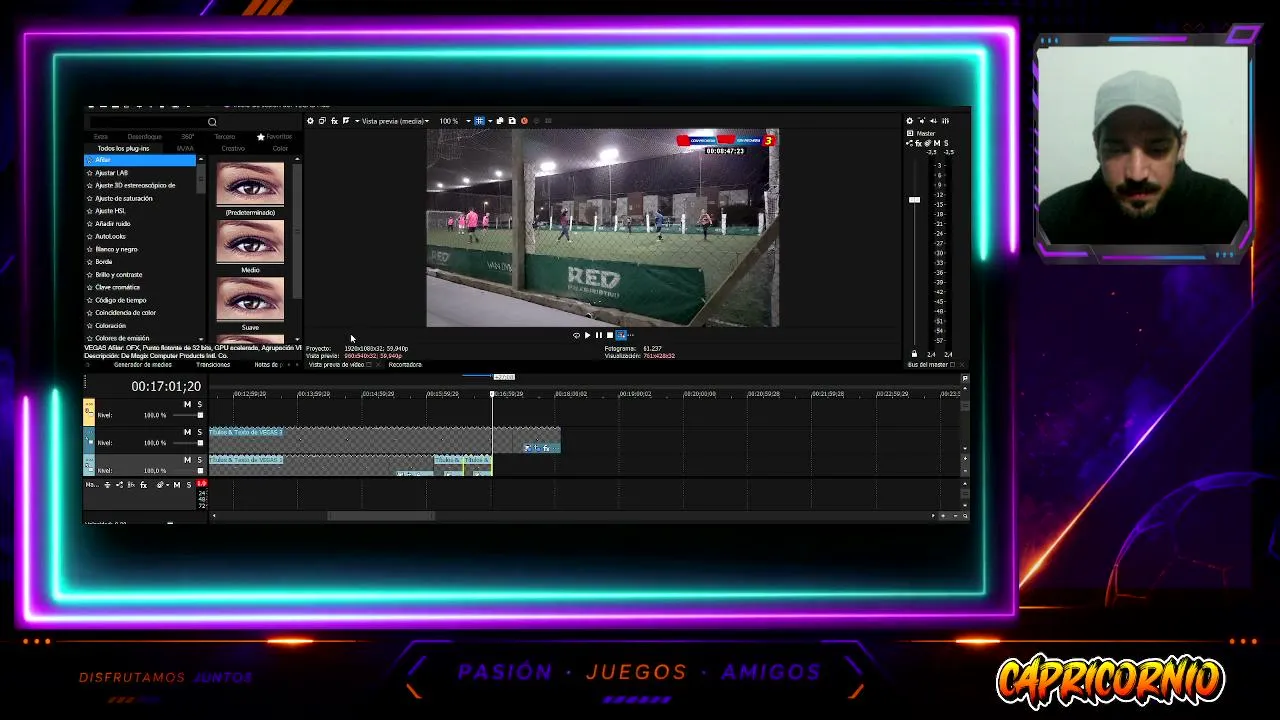Switch to the Creativo plug-ins tab
This screenshot has width=1280, height=720.
pos(233,148)
